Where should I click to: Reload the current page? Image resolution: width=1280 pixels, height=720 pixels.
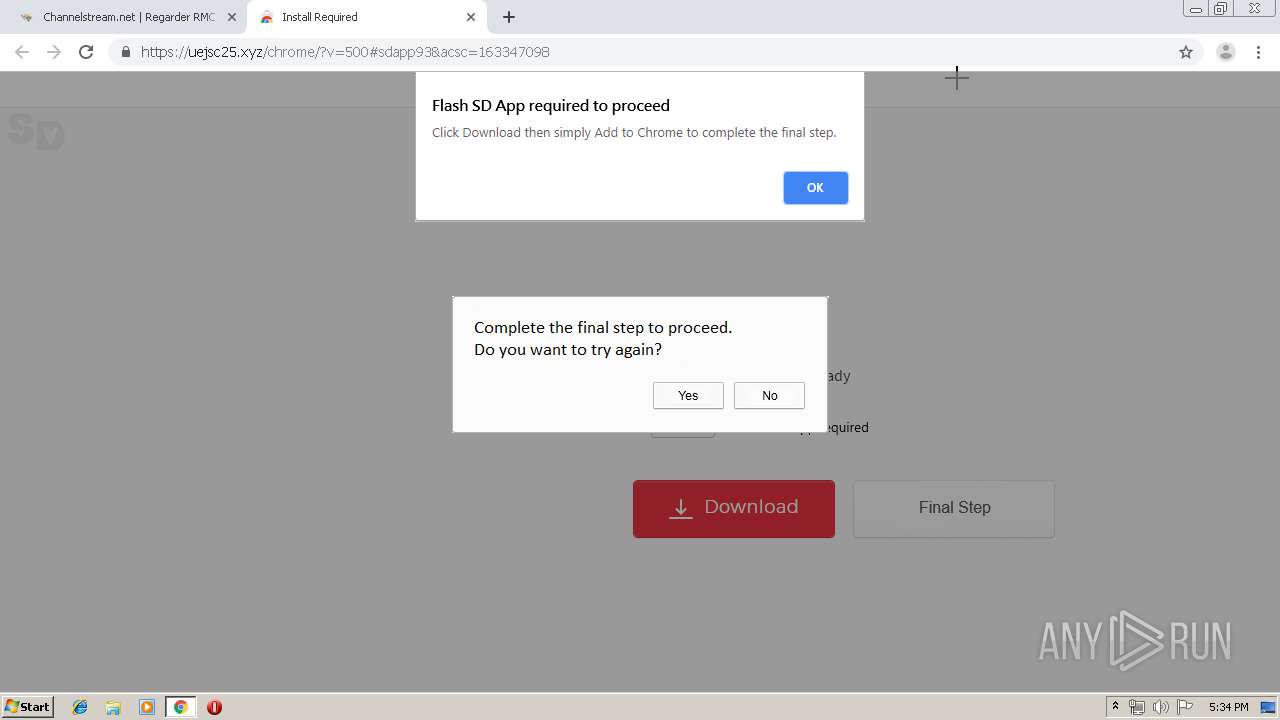coord(86,52)
